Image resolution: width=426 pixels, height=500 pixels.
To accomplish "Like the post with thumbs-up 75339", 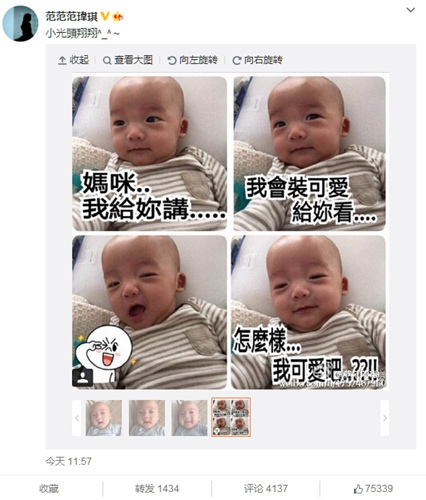I will (373, 489).
